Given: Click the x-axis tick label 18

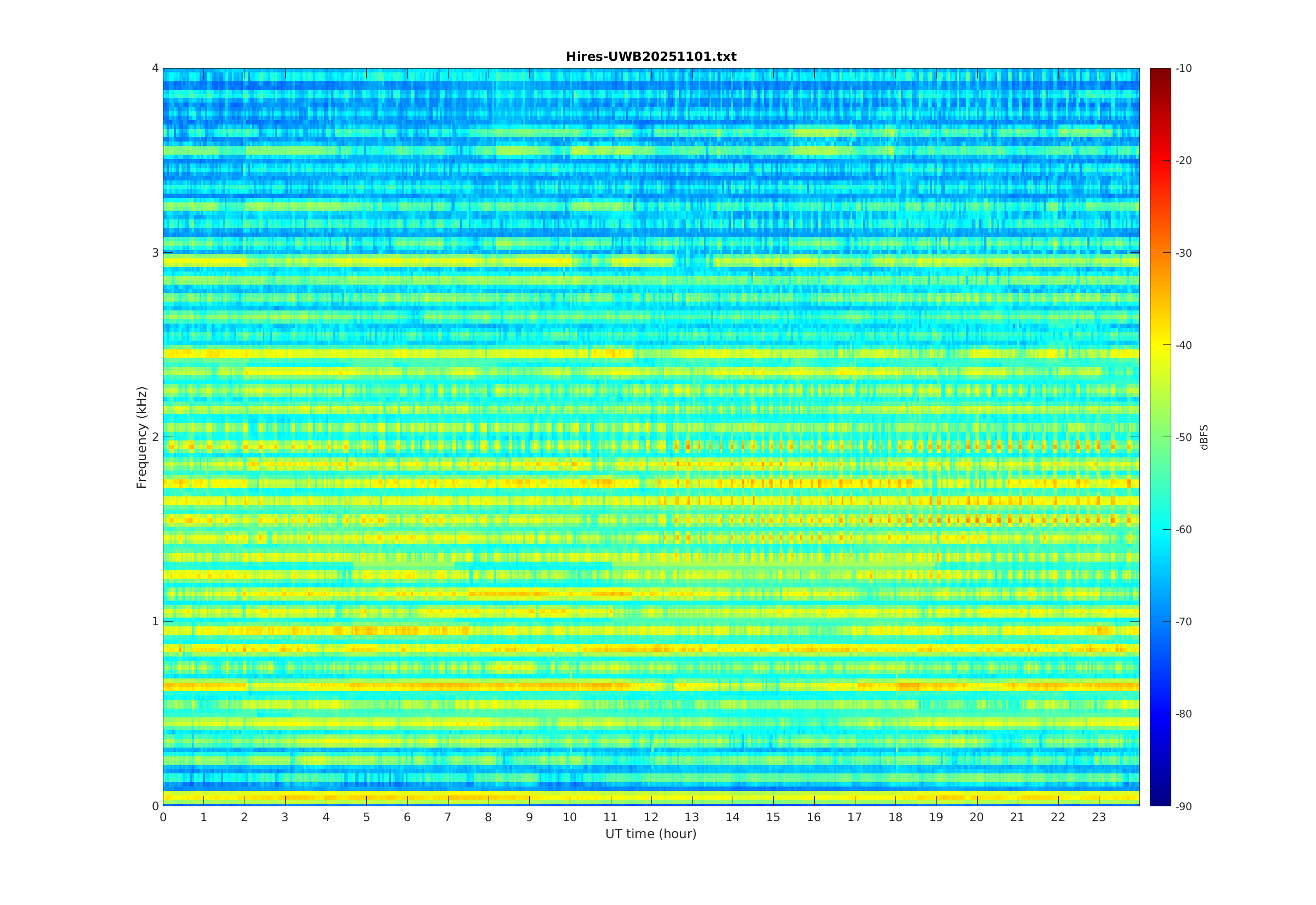Looking at the screenshot, I should [x=895, y=817].
